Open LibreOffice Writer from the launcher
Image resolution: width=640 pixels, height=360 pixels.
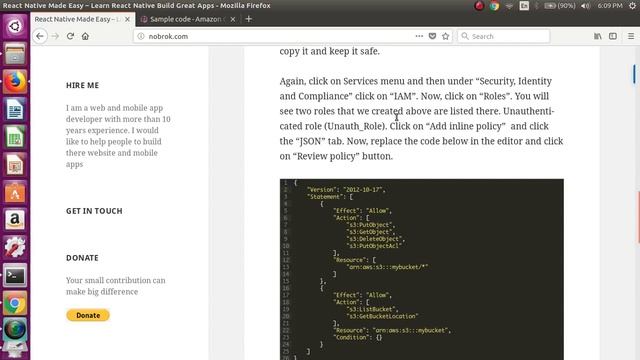click(x=15, y=109)
